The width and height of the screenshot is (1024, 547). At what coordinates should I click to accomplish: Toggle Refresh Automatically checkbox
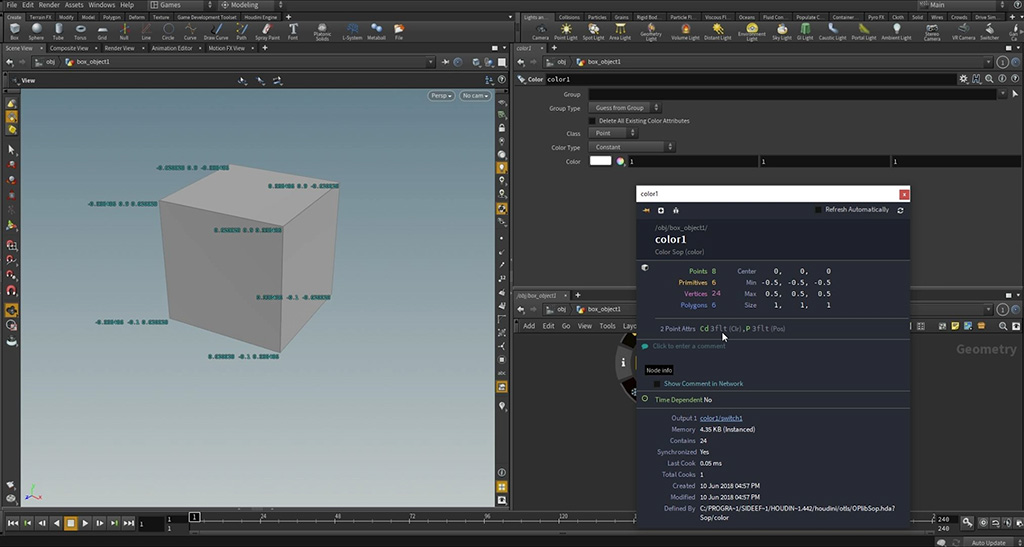coord(819,210)
